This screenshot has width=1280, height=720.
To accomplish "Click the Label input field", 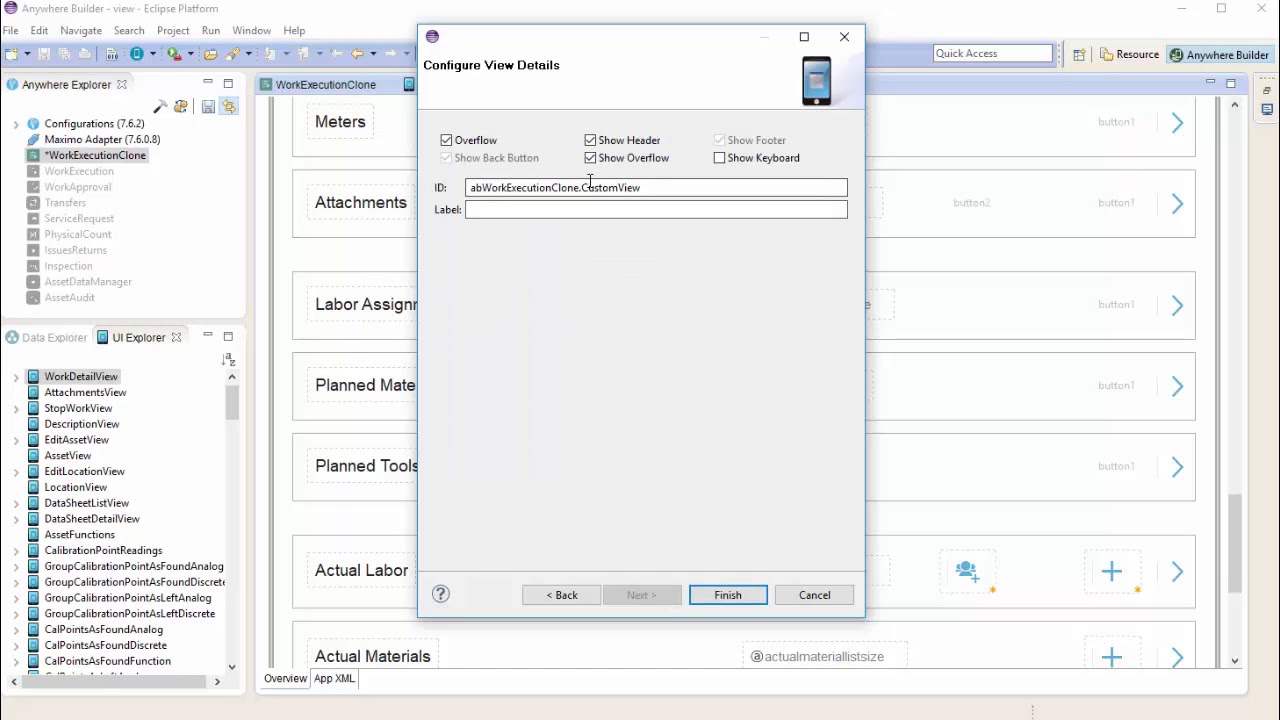I will tap(656, 209).
